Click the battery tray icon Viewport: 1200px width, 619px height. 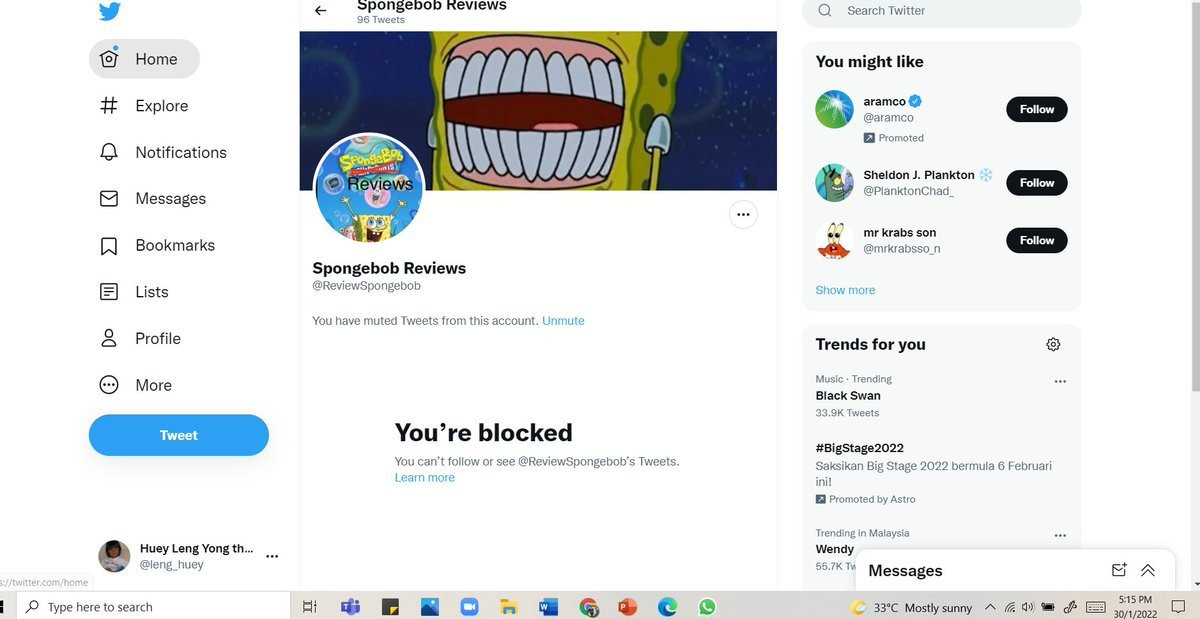[1048, 607]
